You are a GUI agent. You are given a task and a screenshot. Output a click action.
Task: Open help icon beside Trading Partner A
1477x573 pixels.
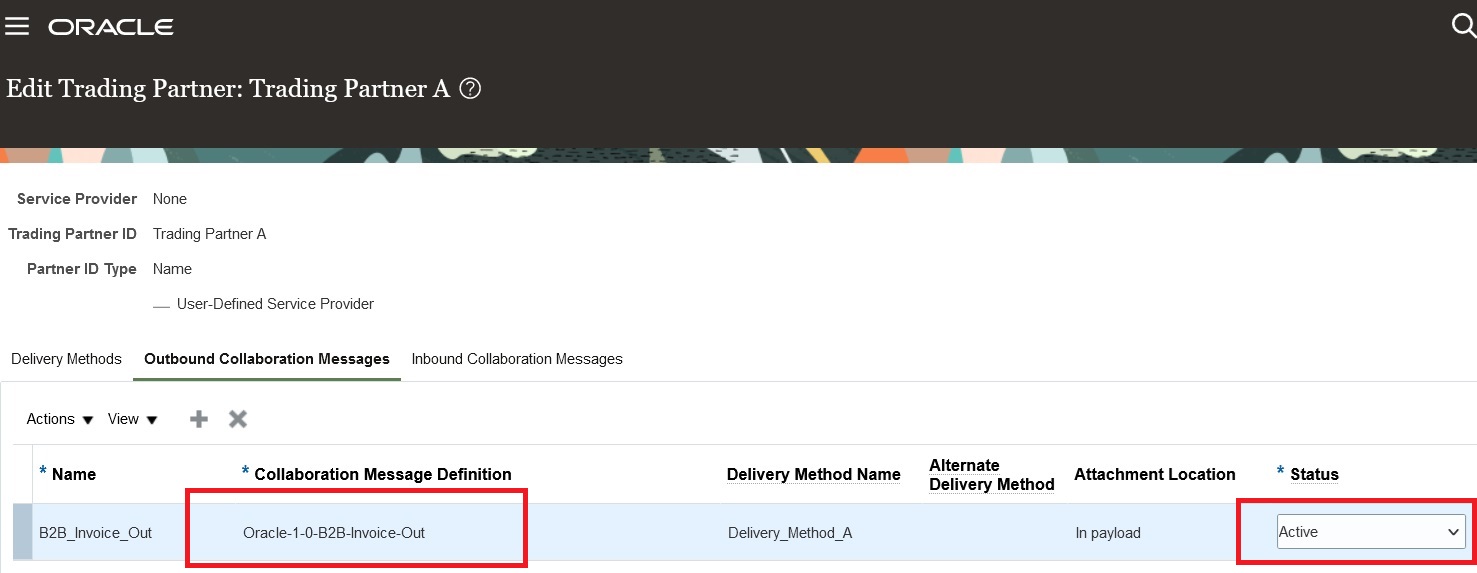point(470,88)
